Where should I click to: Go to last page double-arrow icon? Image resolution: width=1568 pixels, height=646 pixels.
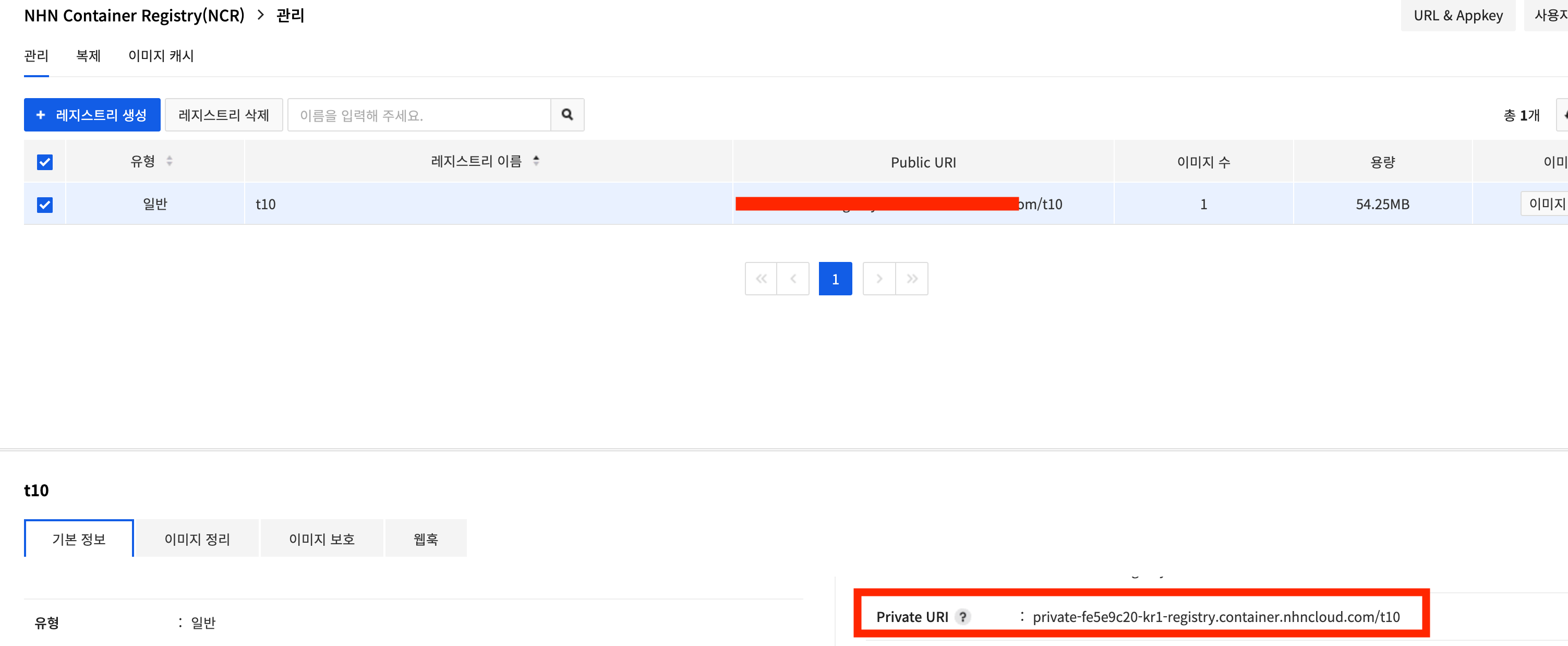pos(911,279)
